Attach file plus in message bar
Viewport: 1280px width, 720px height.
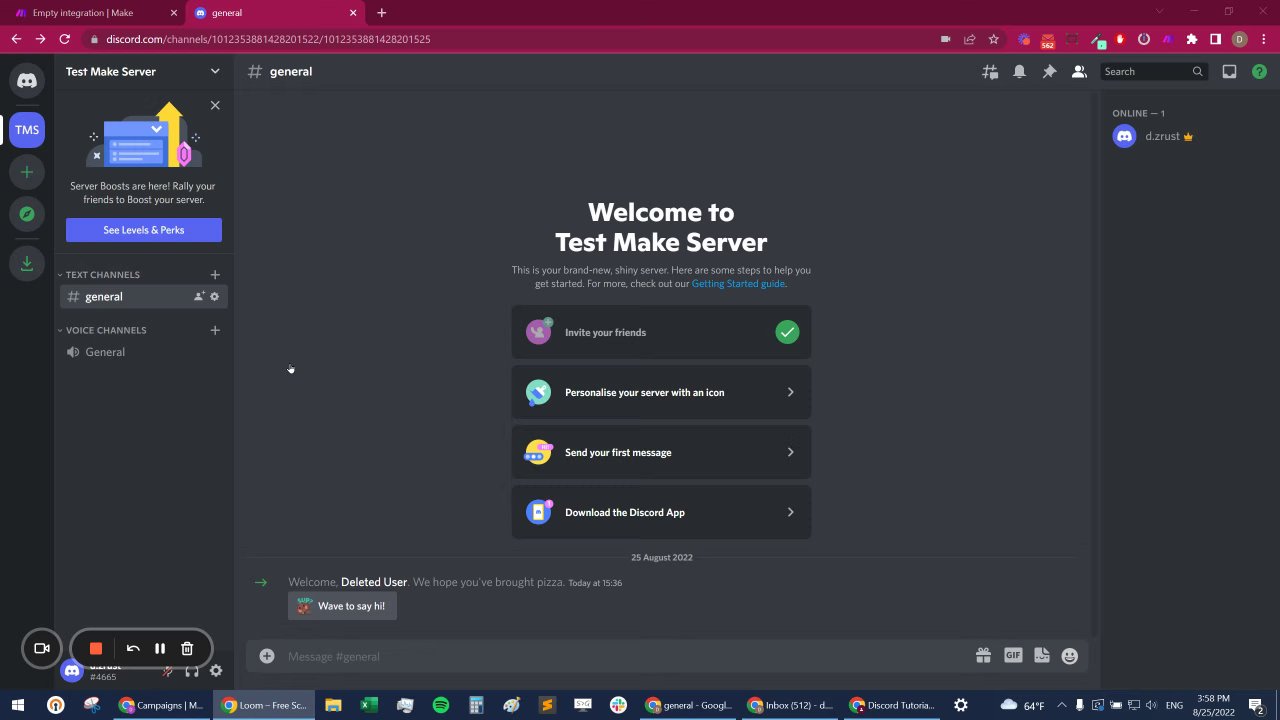[267, 656]
